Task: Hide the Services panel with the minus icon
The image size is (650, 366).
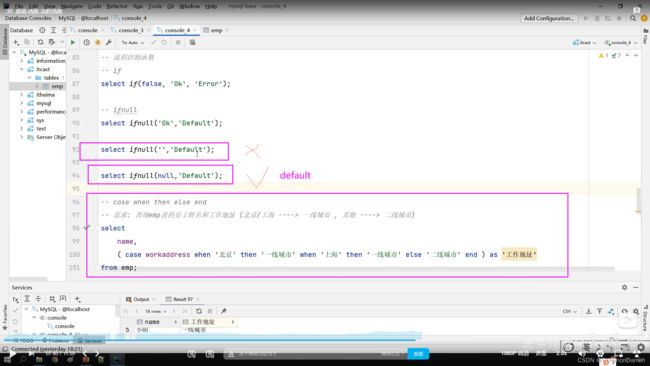Action: point(636,287)
